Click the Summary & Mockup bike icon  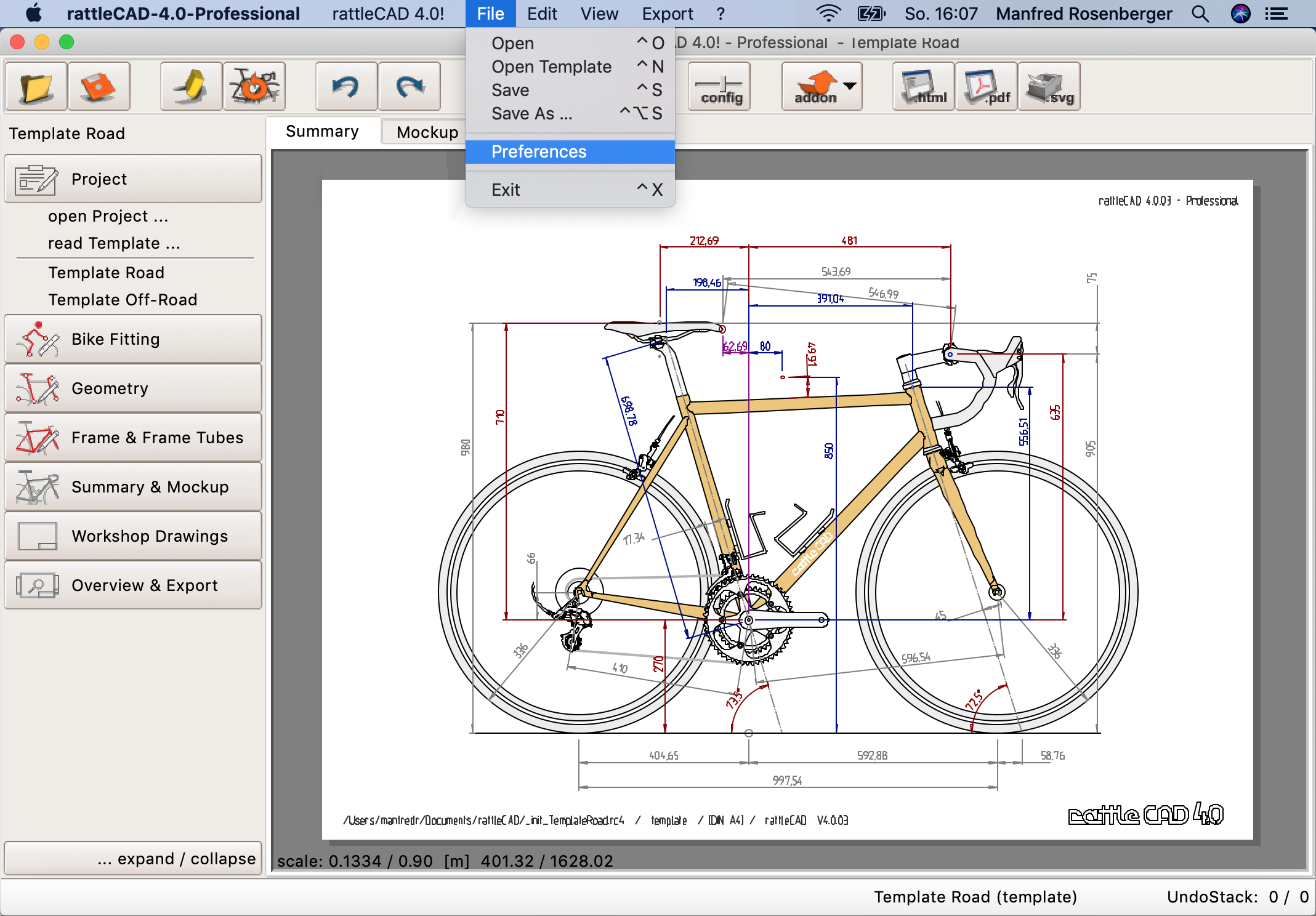pos(37,487)
